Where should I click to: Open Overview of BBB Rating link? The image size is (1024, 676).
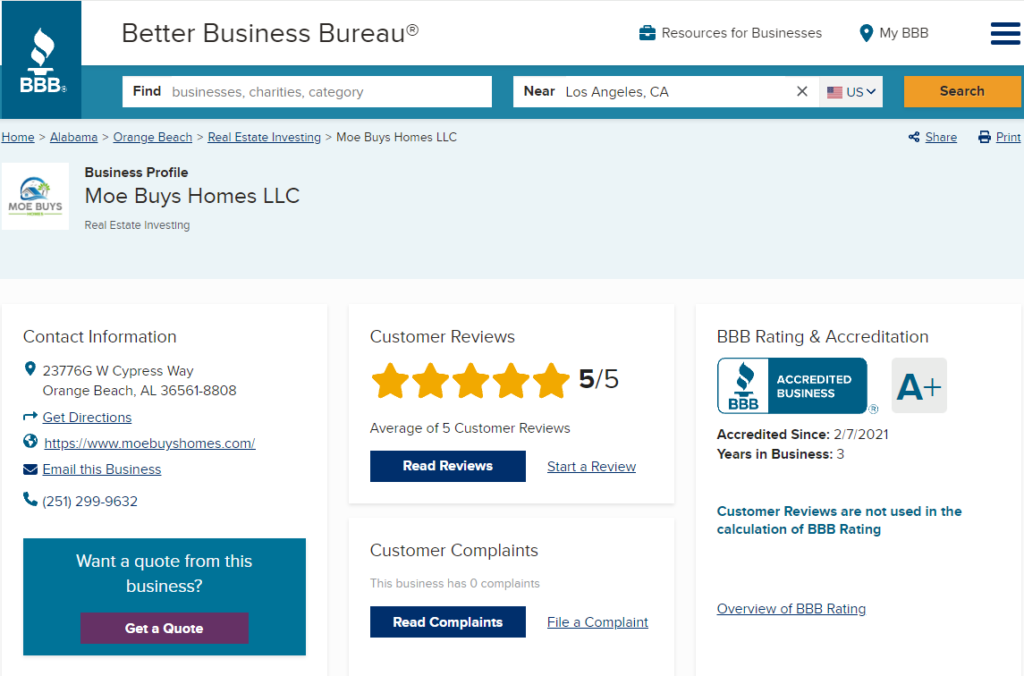[792, 609]
